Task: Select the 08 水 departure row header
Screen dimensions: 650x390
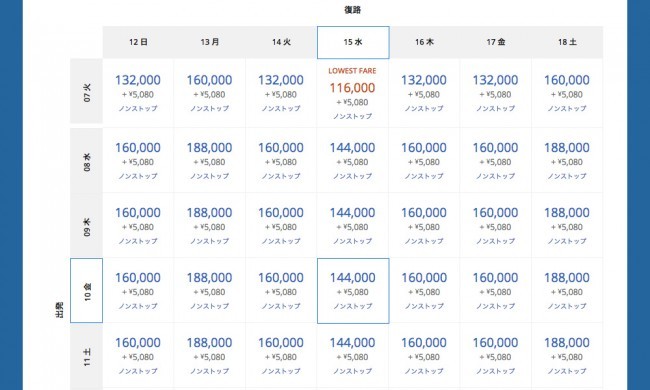Action: click(x=87, y=160)
